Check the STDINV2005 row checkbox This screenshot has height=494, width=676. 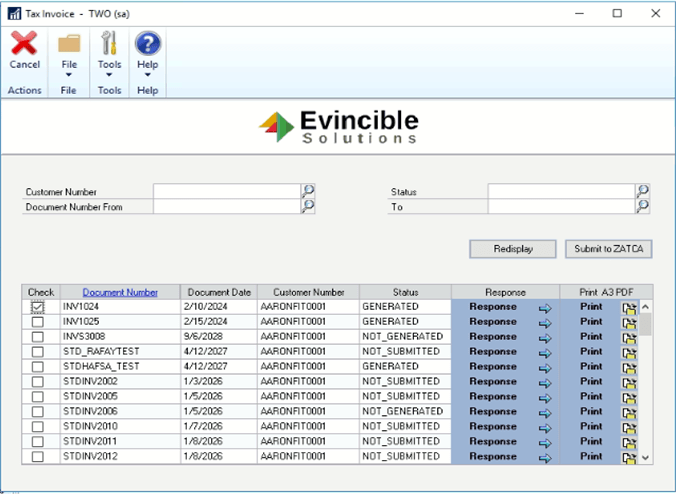(38, 397)
